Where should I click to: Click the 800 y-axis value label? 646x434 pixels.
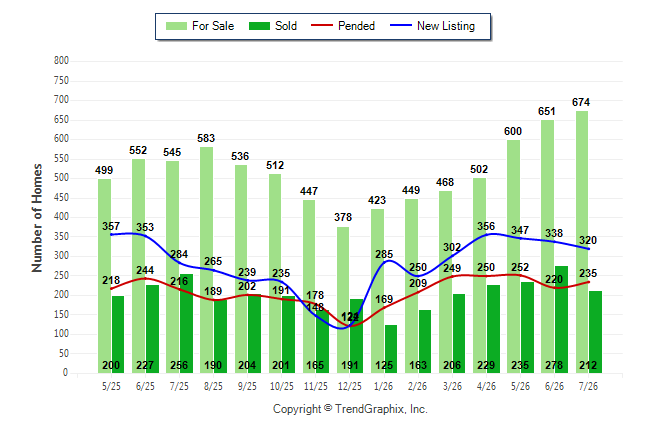(61, 61)
